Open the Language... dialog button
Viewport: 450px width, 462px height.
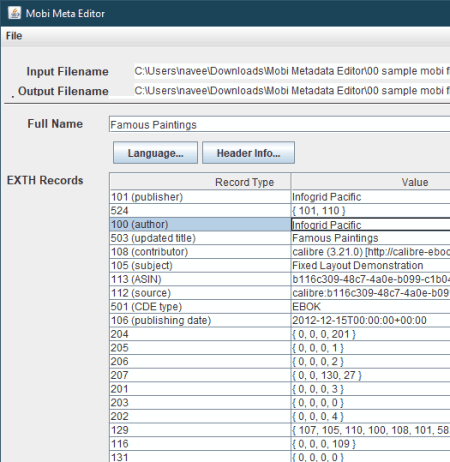(155, 153)
